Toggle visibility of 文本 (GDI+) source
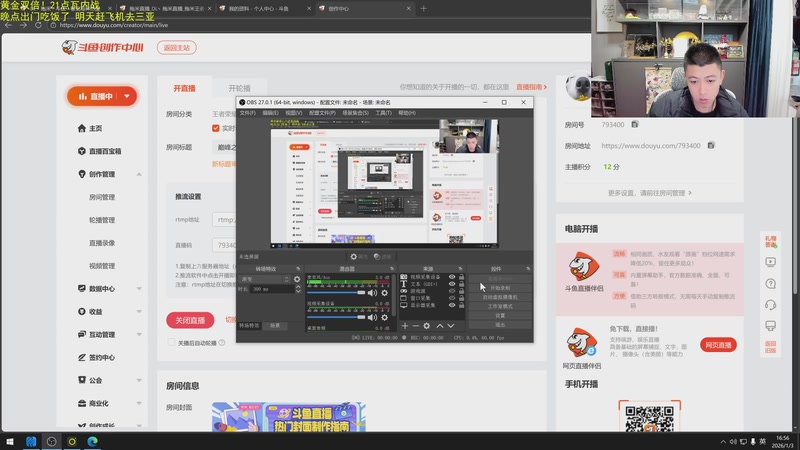This screenshot has width=800, height=450. [x=452, y=284]
